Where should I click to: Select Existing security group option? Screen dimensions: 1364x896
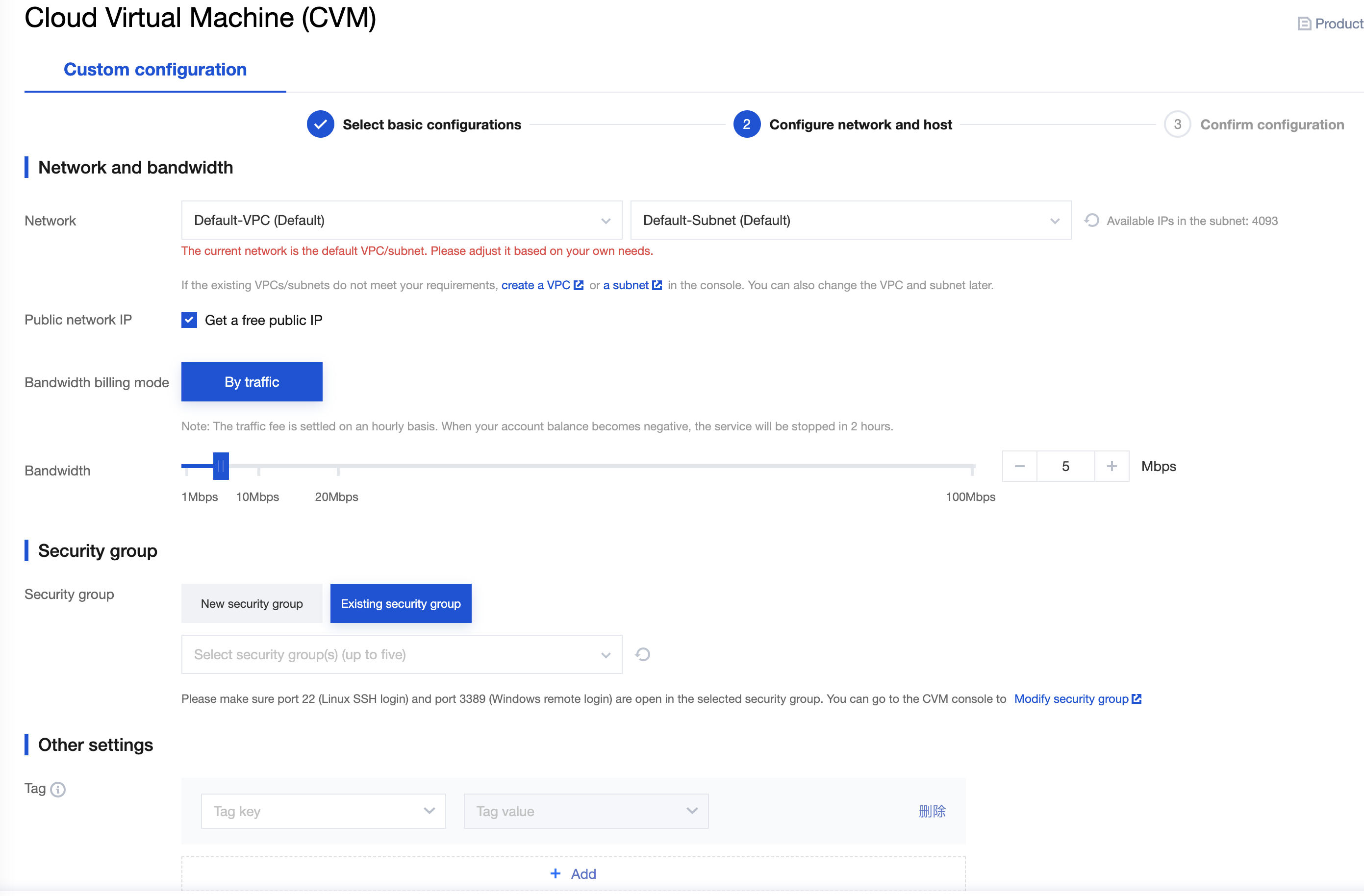(x=401, y=603)
